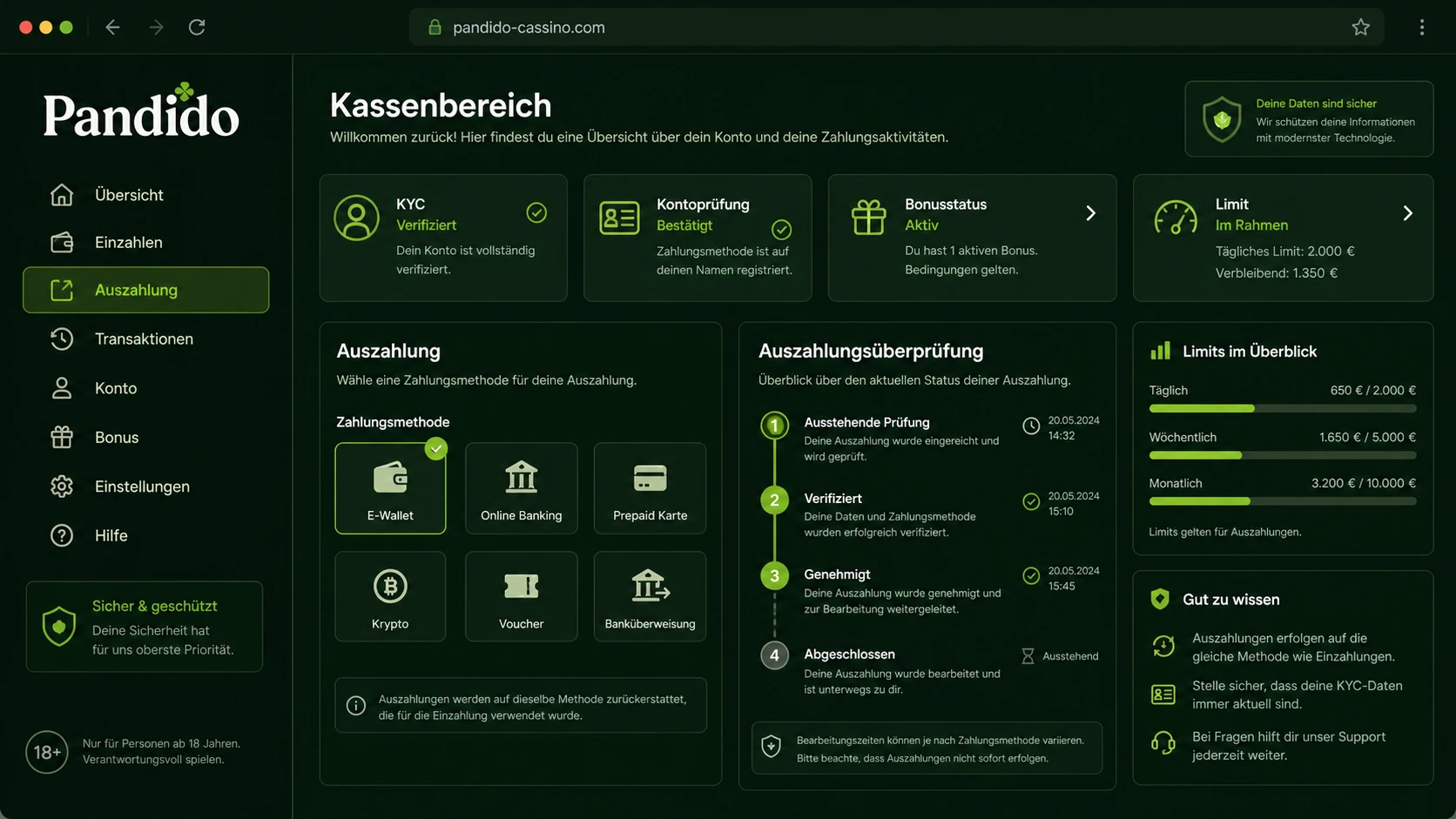
Task: Open Transaktionen in the sidebar menu
Action: click(x=146, y=339)
